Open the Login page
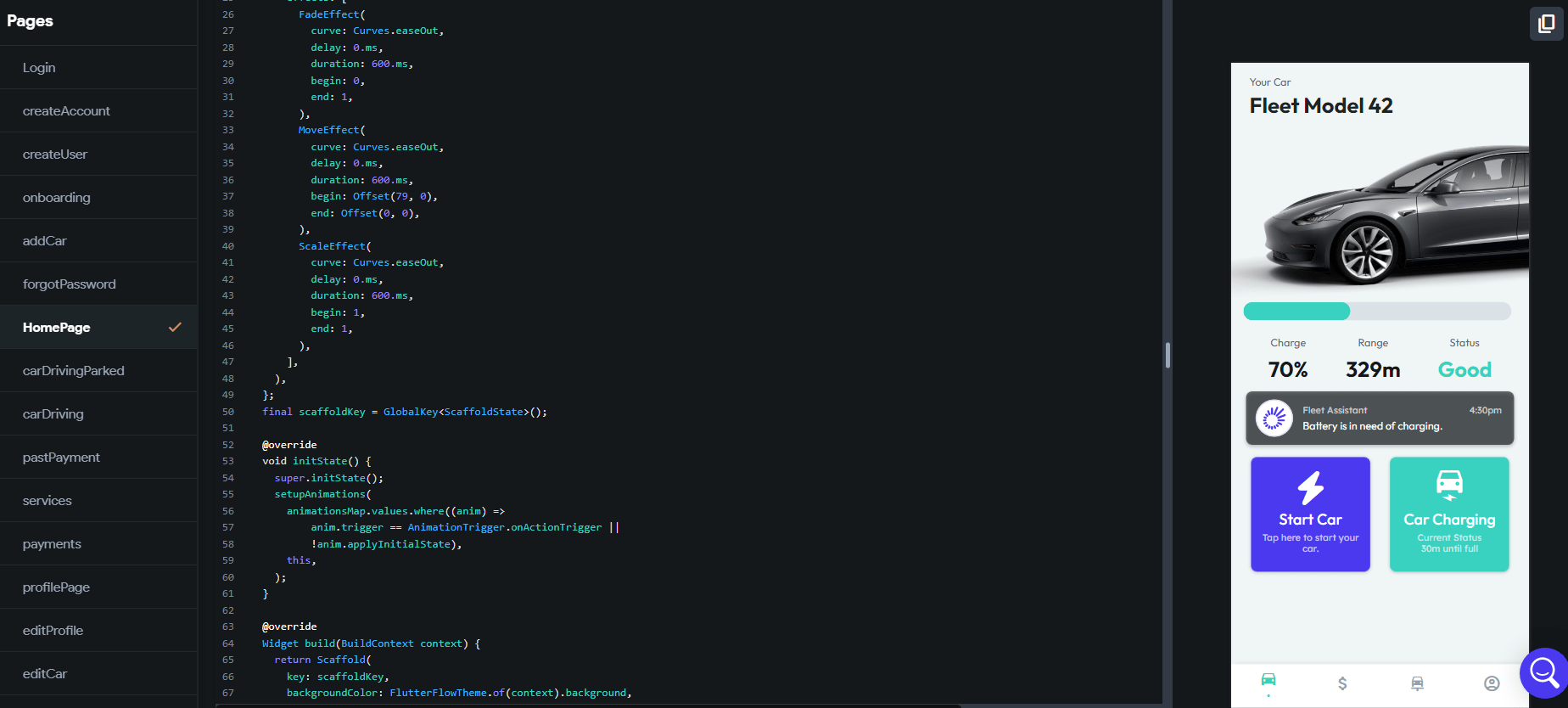Image resolution: width=1568 pixels, height=708 pixels. (98, 68)
